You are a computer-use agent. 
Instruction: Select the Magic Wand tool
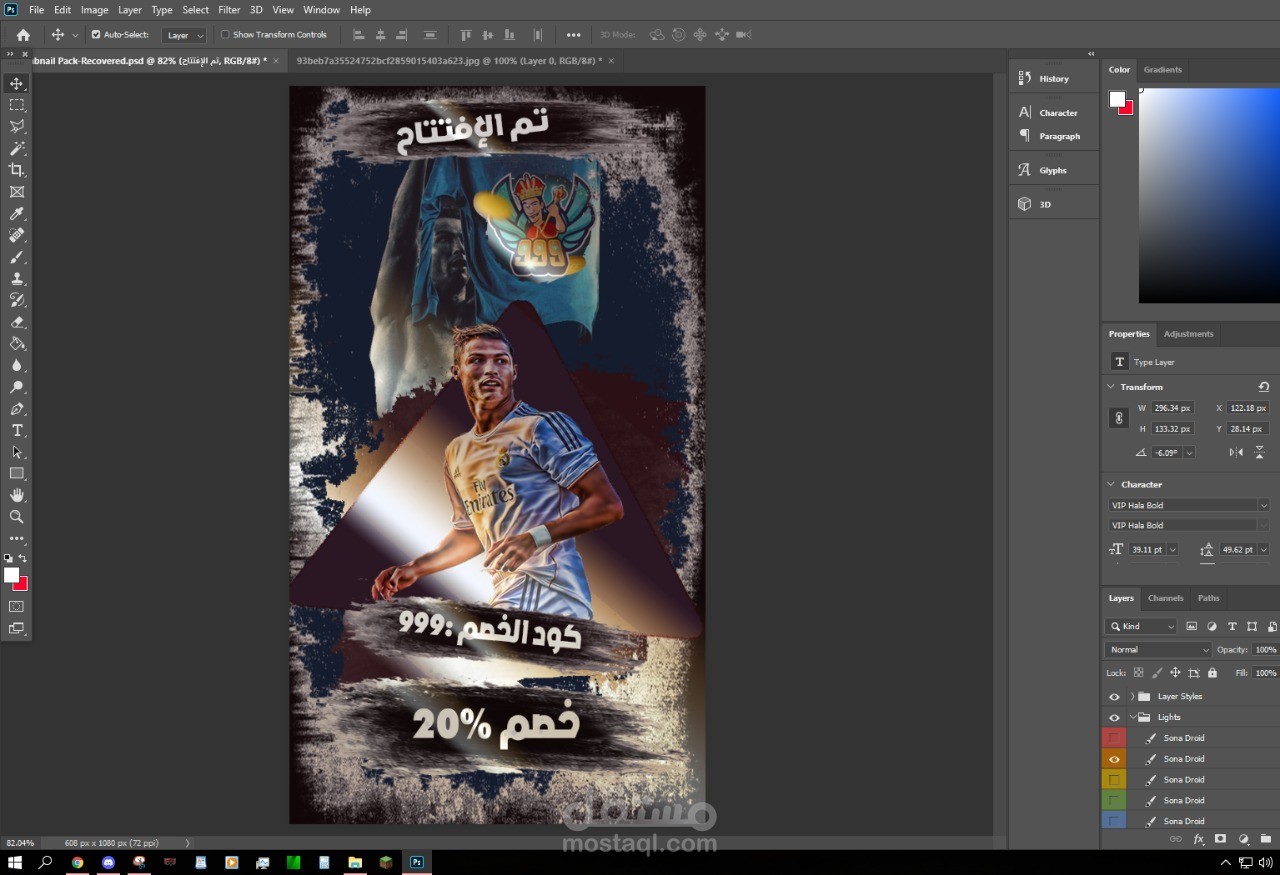click(17, 149)
